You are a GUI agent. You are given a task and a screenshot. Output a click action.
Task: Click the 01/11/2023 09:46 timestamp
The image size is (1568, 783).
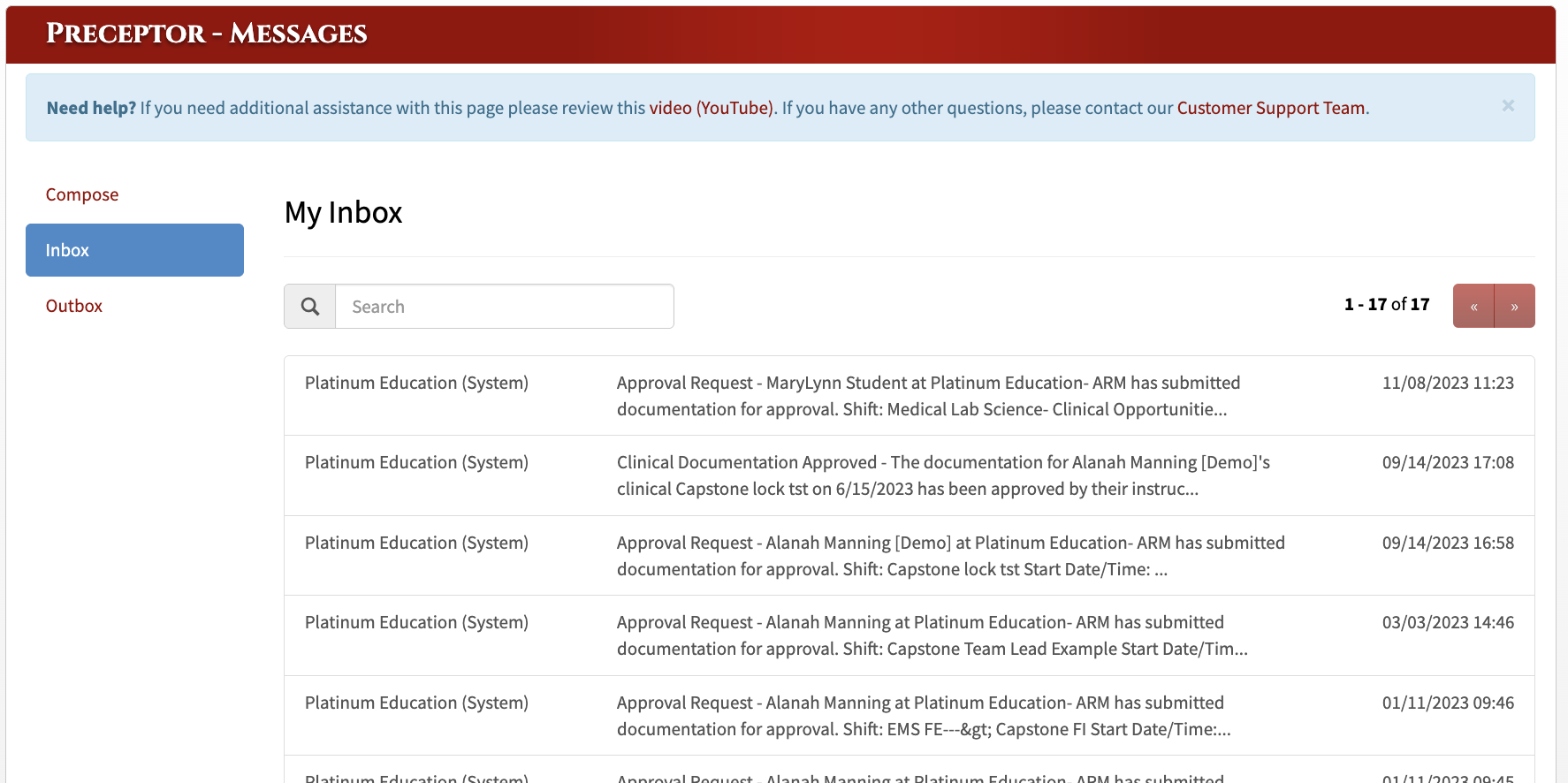pyautogui.click(x=1448, y=703)
